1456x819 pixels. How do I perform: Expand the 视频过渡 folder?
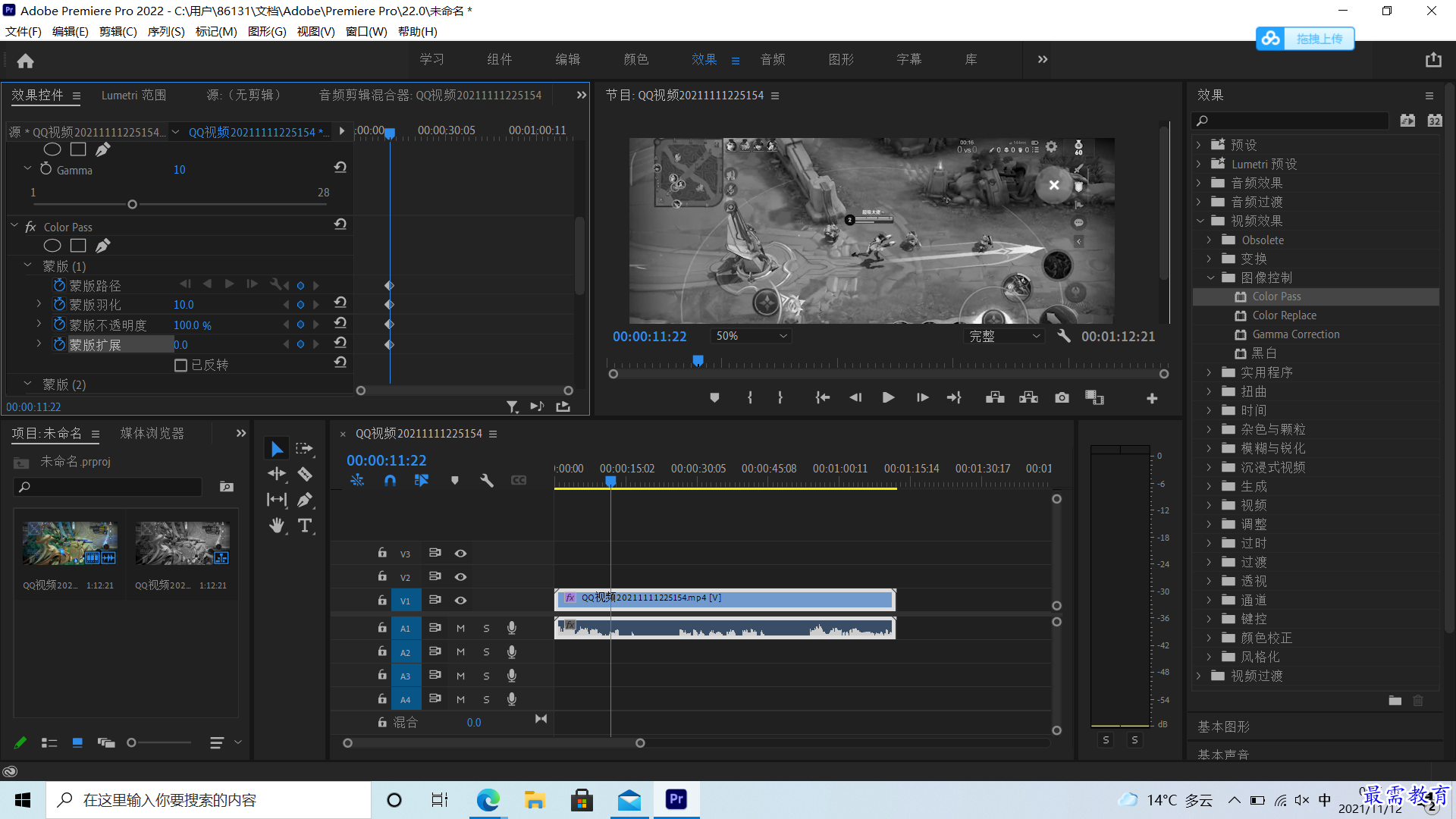point(1199,676)
